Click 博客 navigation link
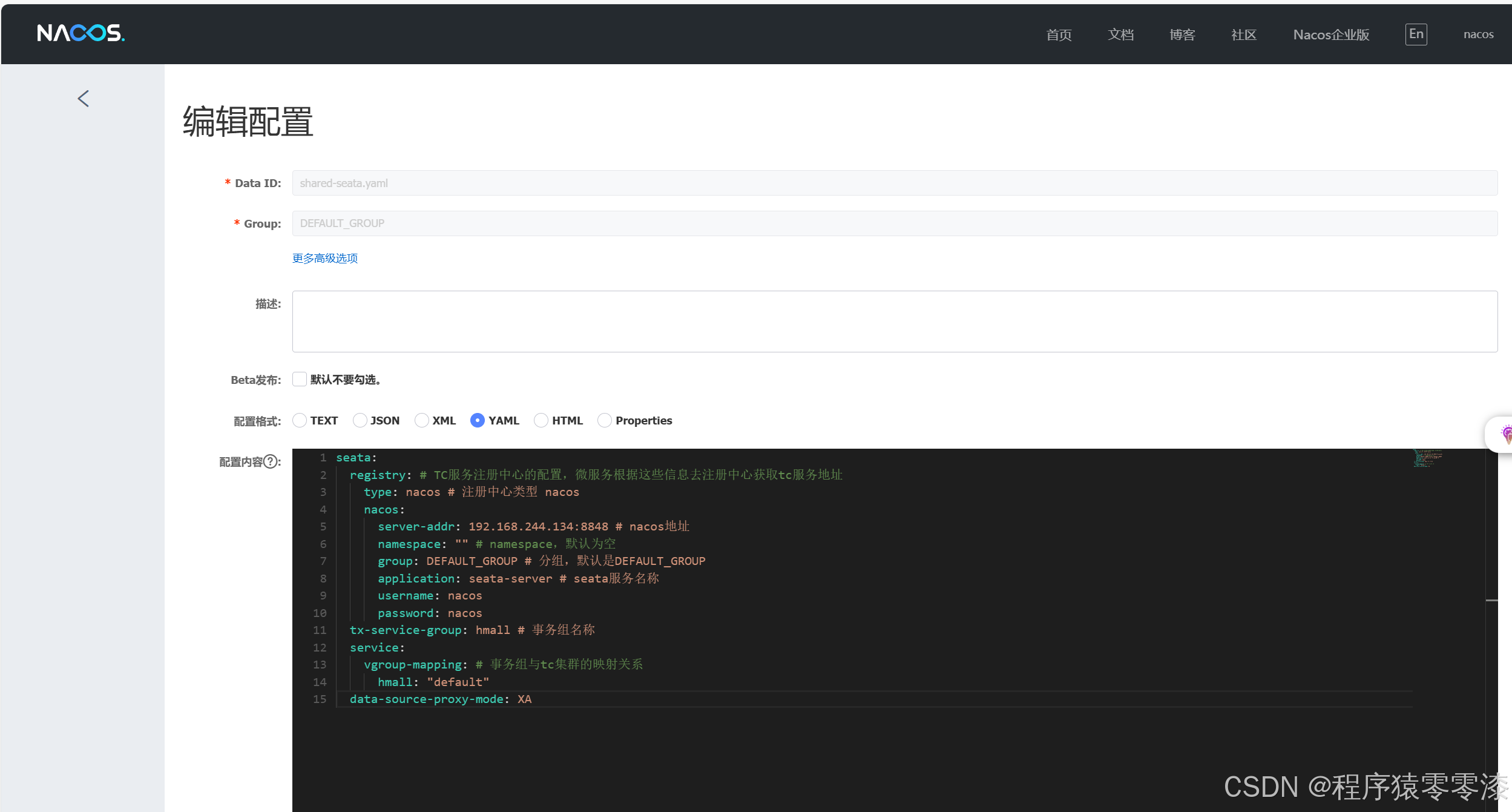 (1182, 35)
